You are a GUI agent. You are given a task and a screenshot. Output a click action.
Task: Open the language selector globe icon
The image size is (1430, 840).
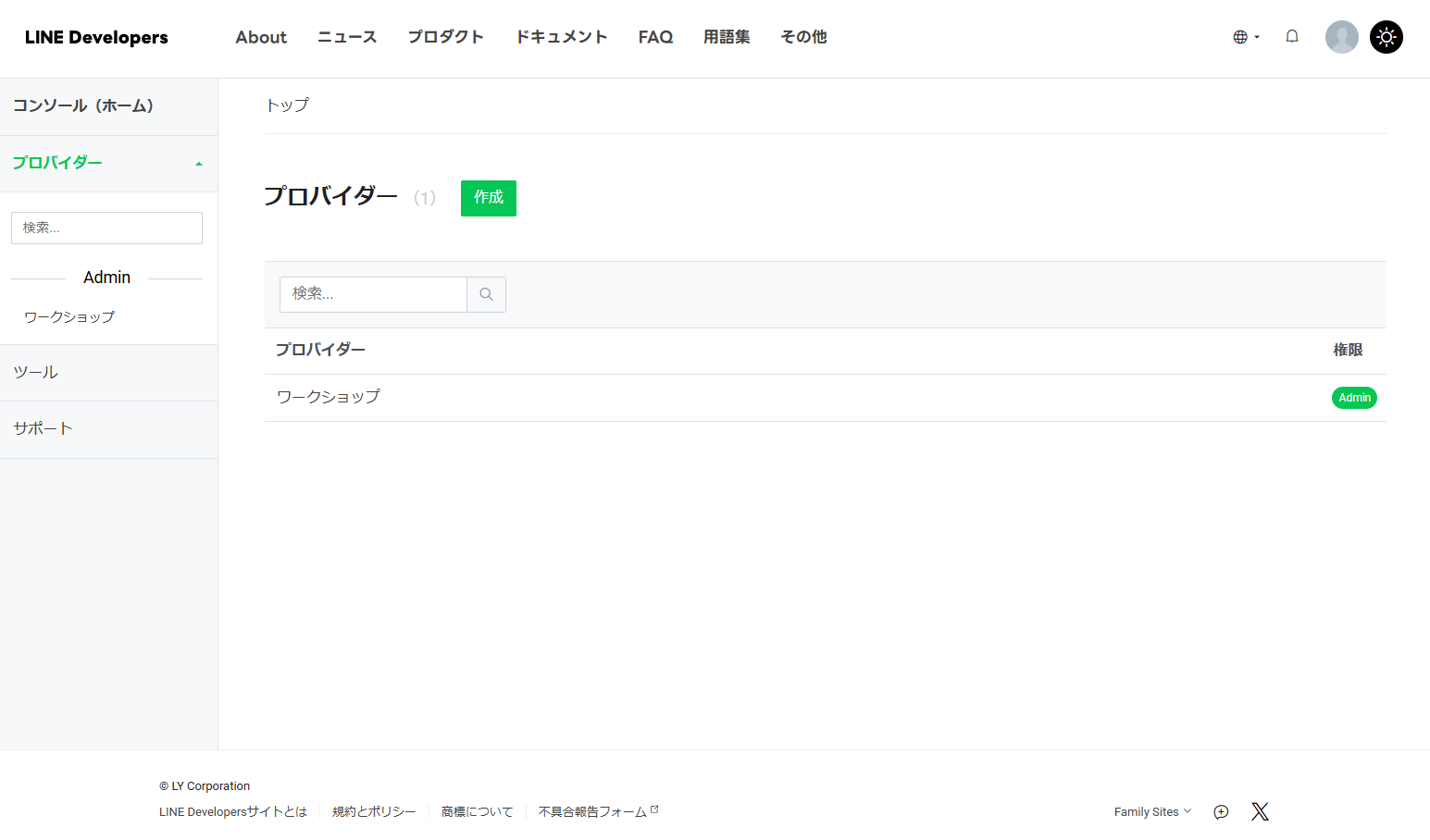point(1239,37)
